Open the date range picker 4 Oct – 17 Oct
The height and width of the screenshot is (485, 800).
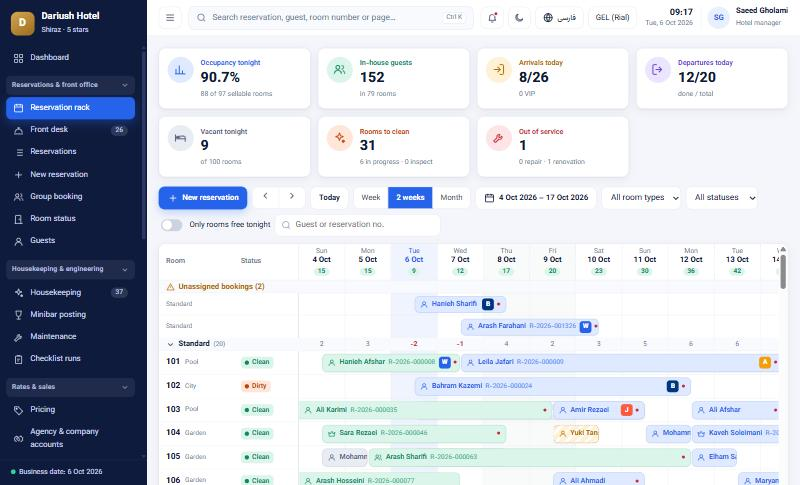tap(536, 197)
